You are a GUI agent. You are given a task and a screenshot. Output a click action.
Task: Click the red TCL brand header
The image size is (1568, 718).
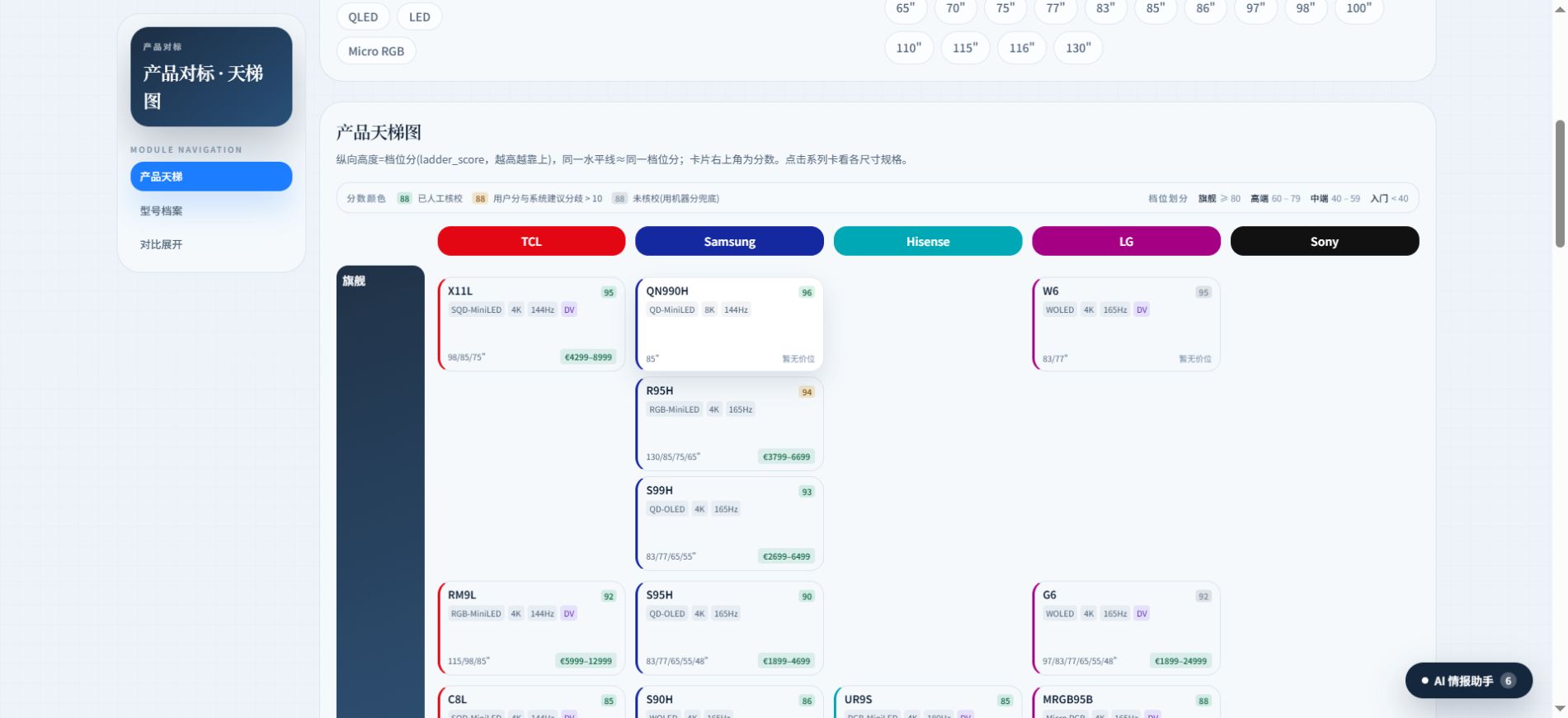tap(531, 241)
